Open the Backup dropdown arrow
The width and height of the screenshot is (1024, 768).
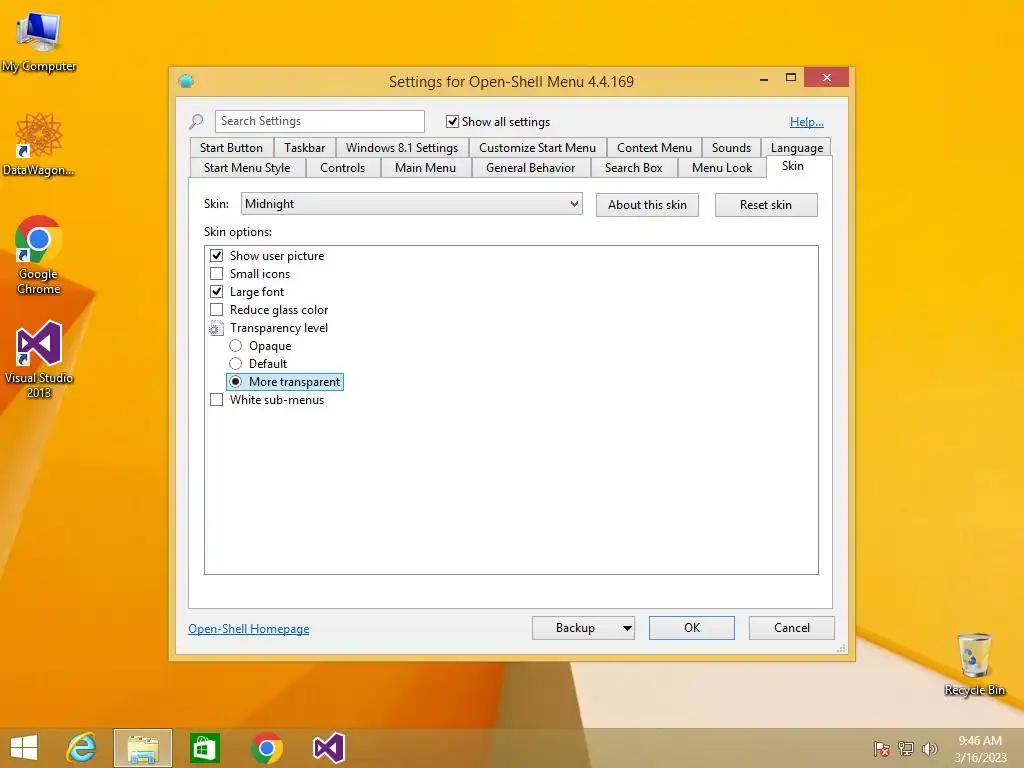point(627,628)
